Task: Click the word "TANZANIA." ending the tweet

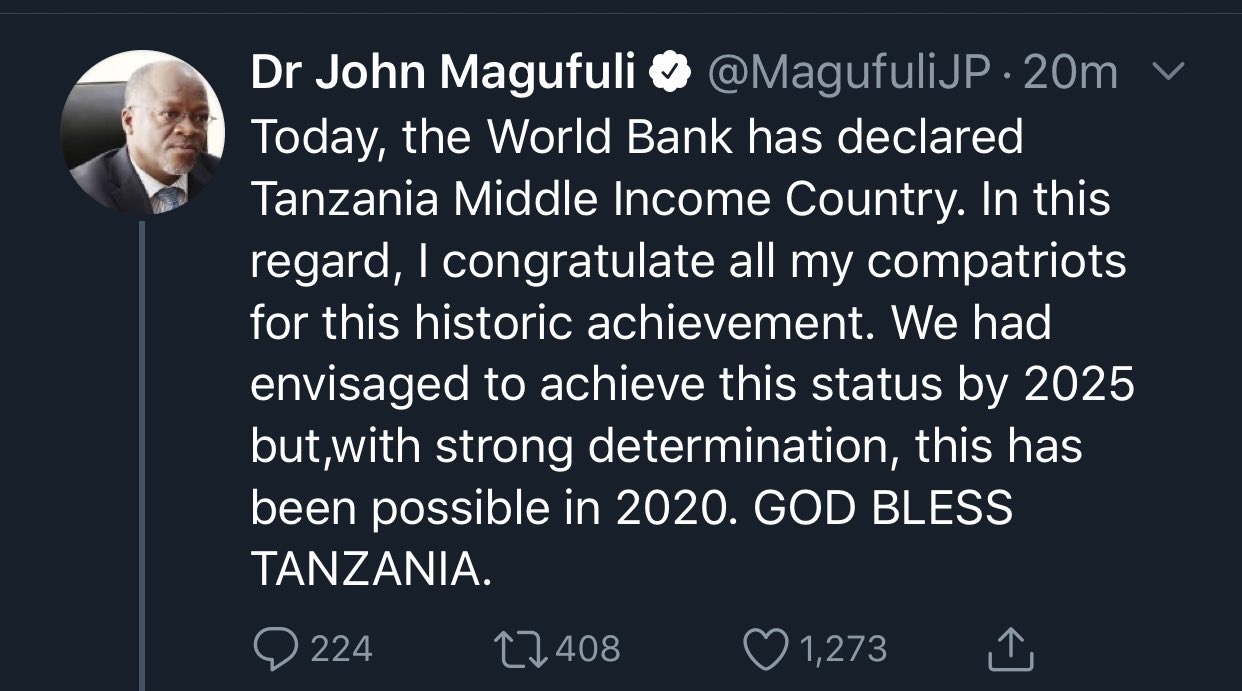Action: tap(371, 571)
